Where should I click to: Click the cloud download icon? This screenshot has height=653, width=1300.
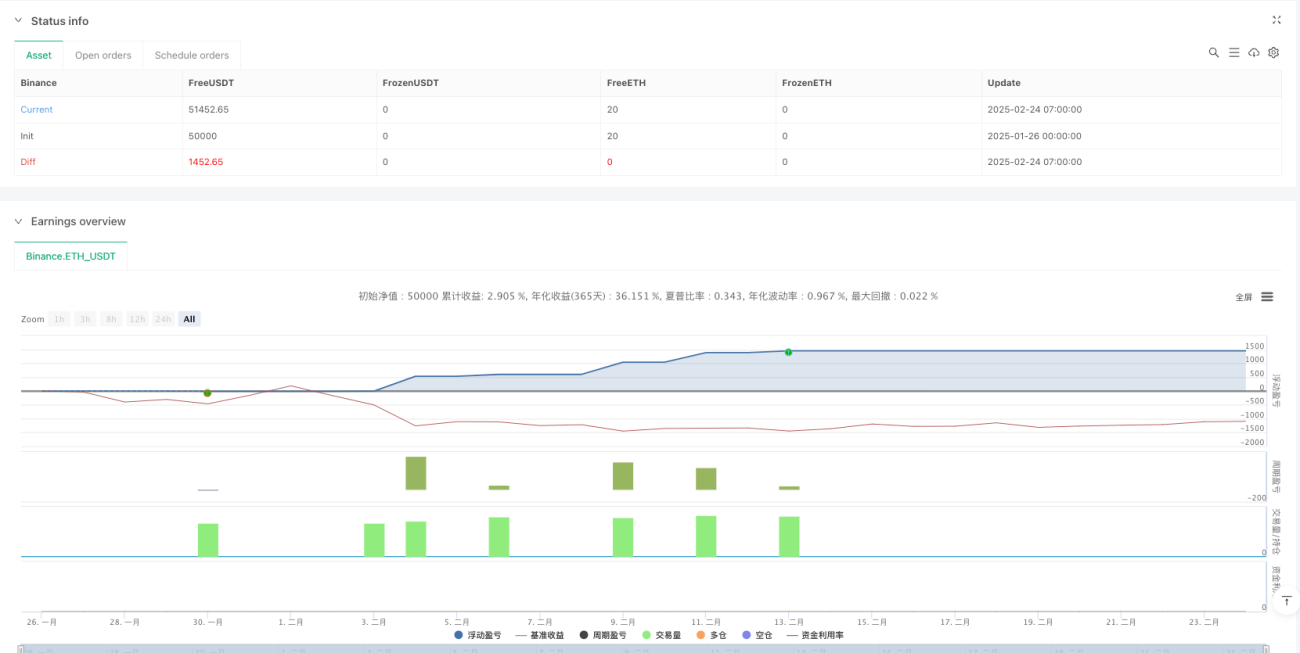(x=1254, y=52)
